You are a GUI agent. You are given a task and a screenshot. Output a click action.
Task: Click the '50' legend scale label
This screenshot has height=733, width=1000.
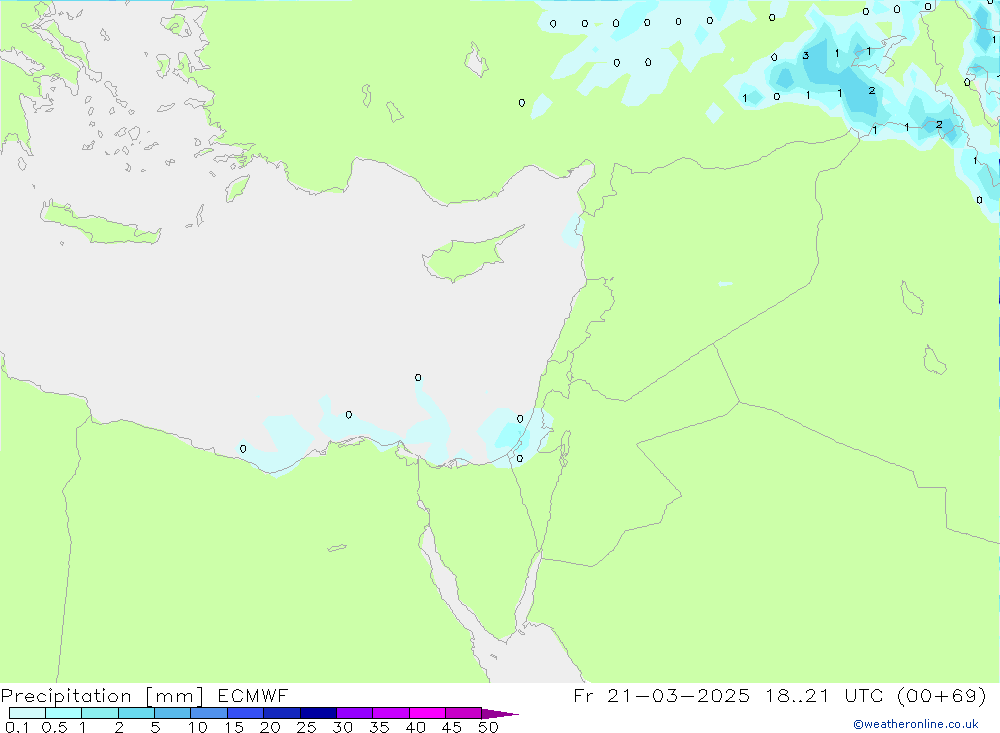pos(488,727)
